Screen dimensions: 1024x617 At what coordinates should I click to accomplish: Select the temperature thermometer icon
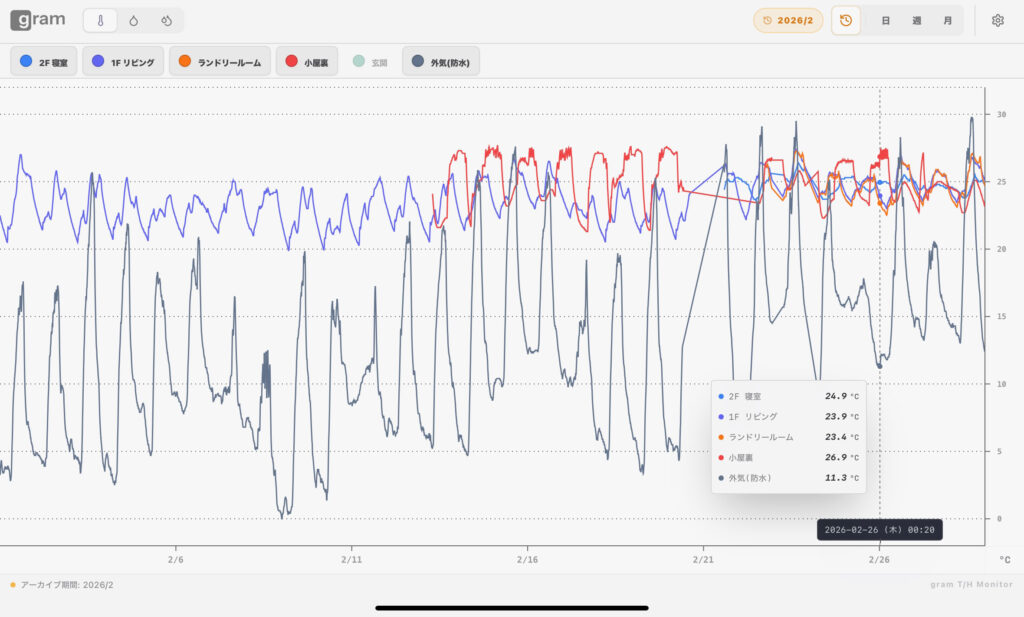click(x=101, y=20)
